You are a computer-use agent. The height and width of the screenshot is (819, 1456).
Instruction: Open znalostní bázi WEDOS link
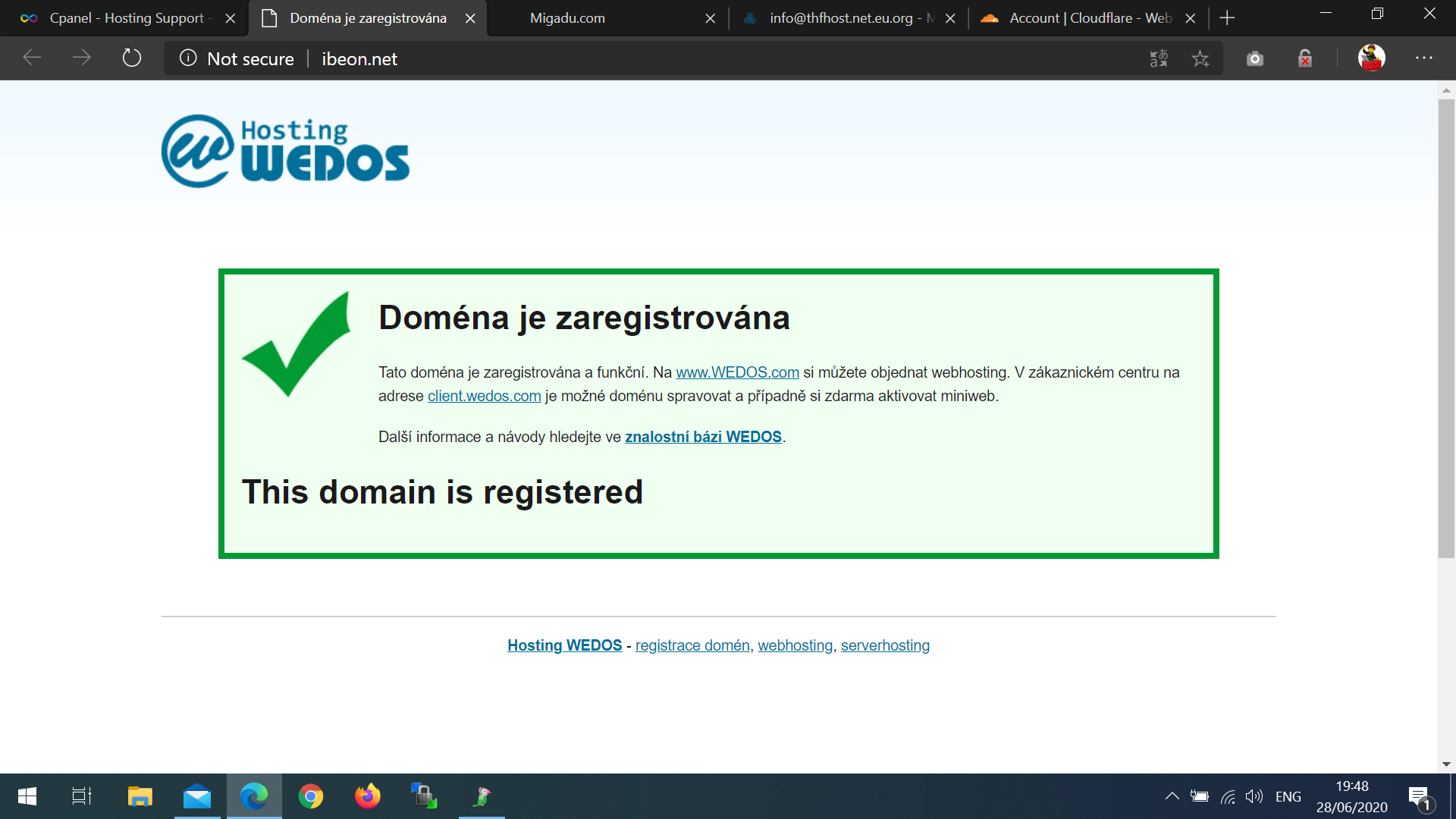(x=702, y=437)
